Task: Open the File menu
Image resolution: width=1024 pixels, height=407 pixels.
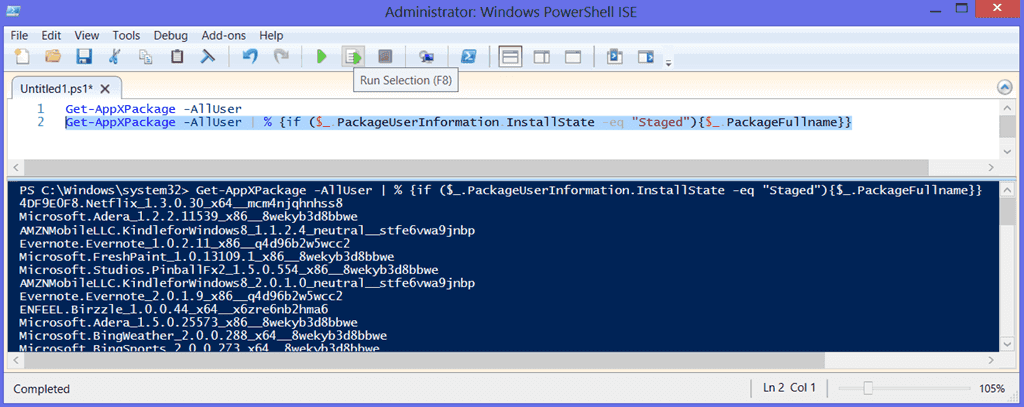Action: click(x=20, y=35)
